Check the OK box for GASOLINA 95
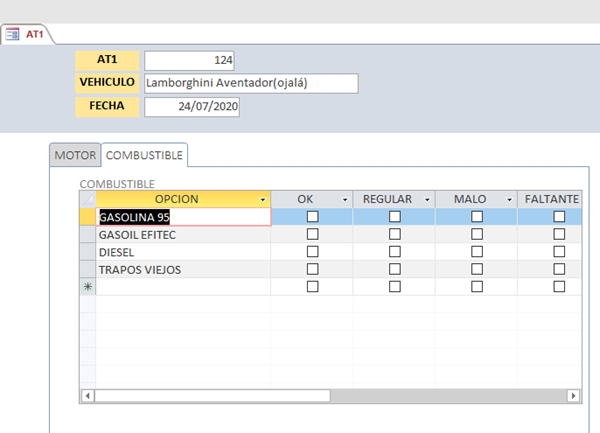Image resolution: width=600 pixels, height=433 pixels. click(312, 216)
